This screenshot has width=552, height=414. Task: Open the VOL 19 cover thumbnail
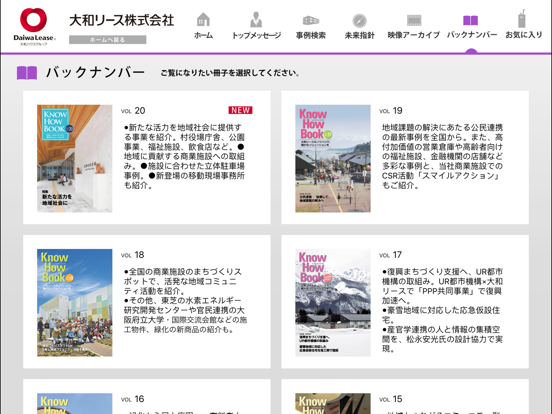tap(333, 158)
